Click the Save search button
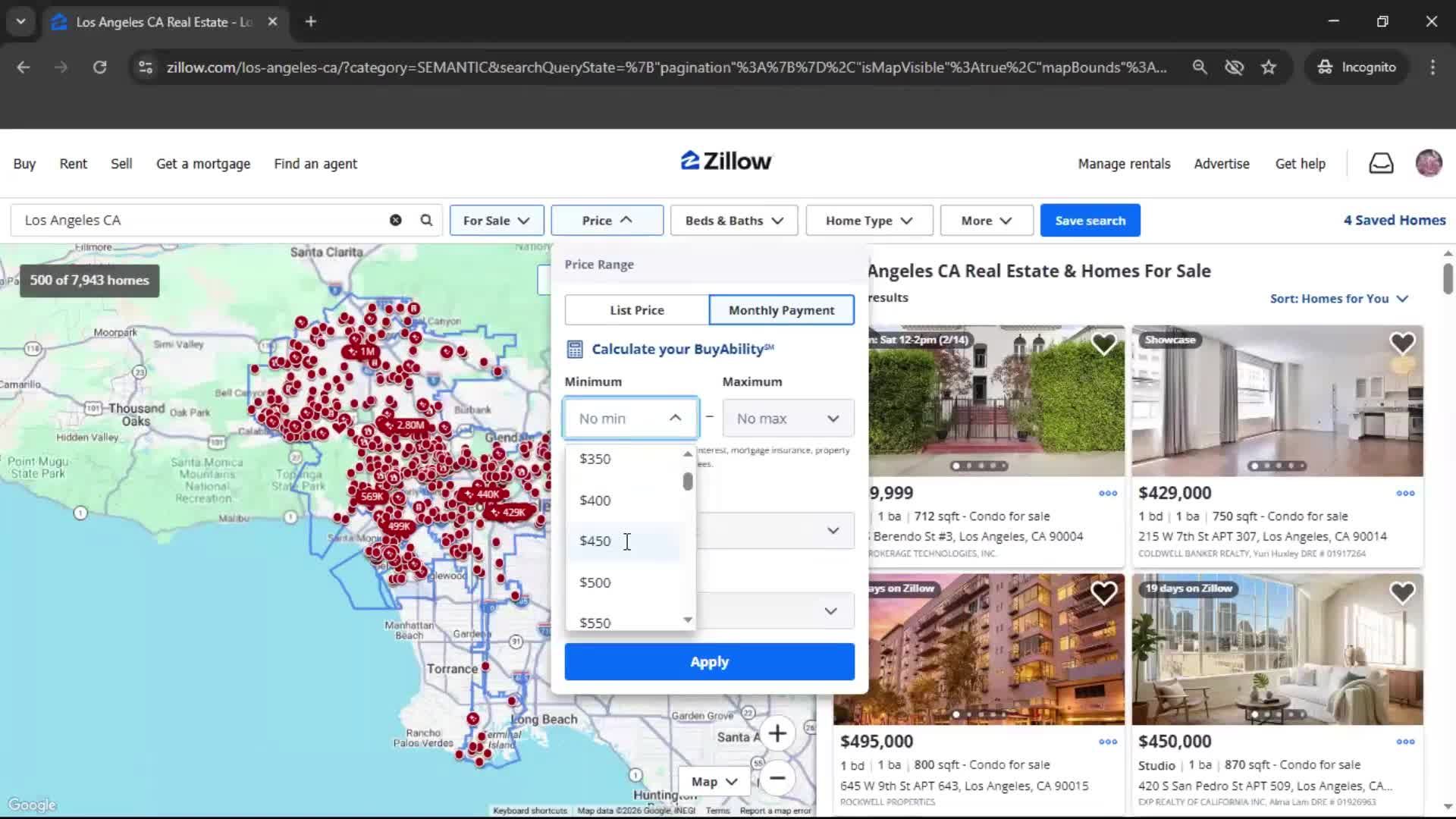The height and width of the screenshot is (819, 1456). (x=1090, y=220)
